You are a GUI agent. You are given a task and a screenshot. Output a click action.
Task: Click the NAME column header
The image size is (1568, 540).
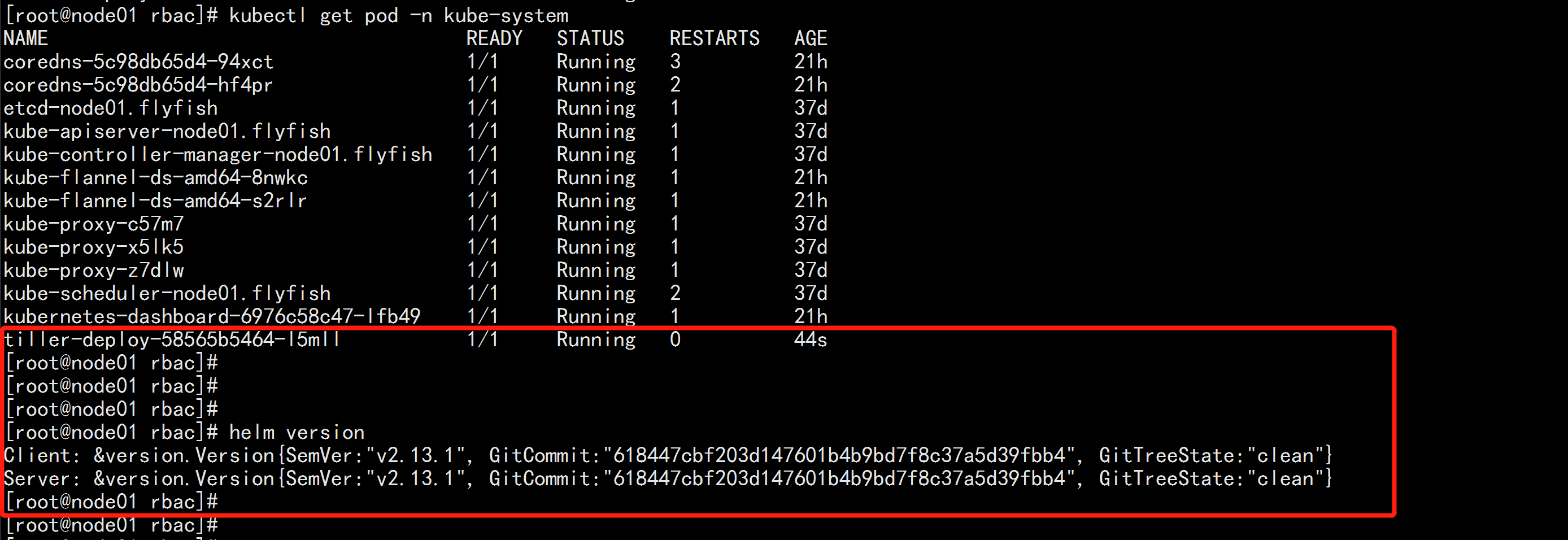click(25, 38)
